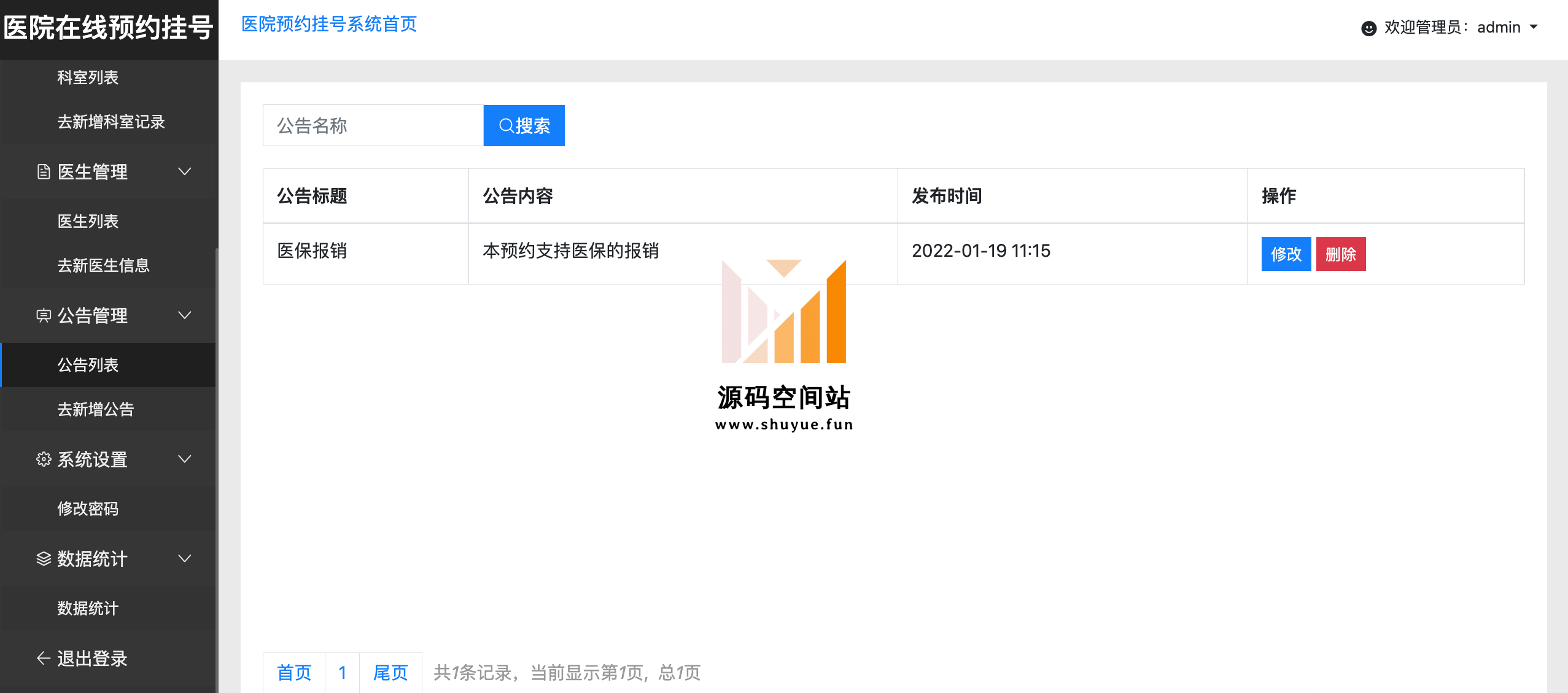Viewport: 1568px width, 693px height.
Task: Collapse the 公告管理 menu chevron
Action: [184, 315]
